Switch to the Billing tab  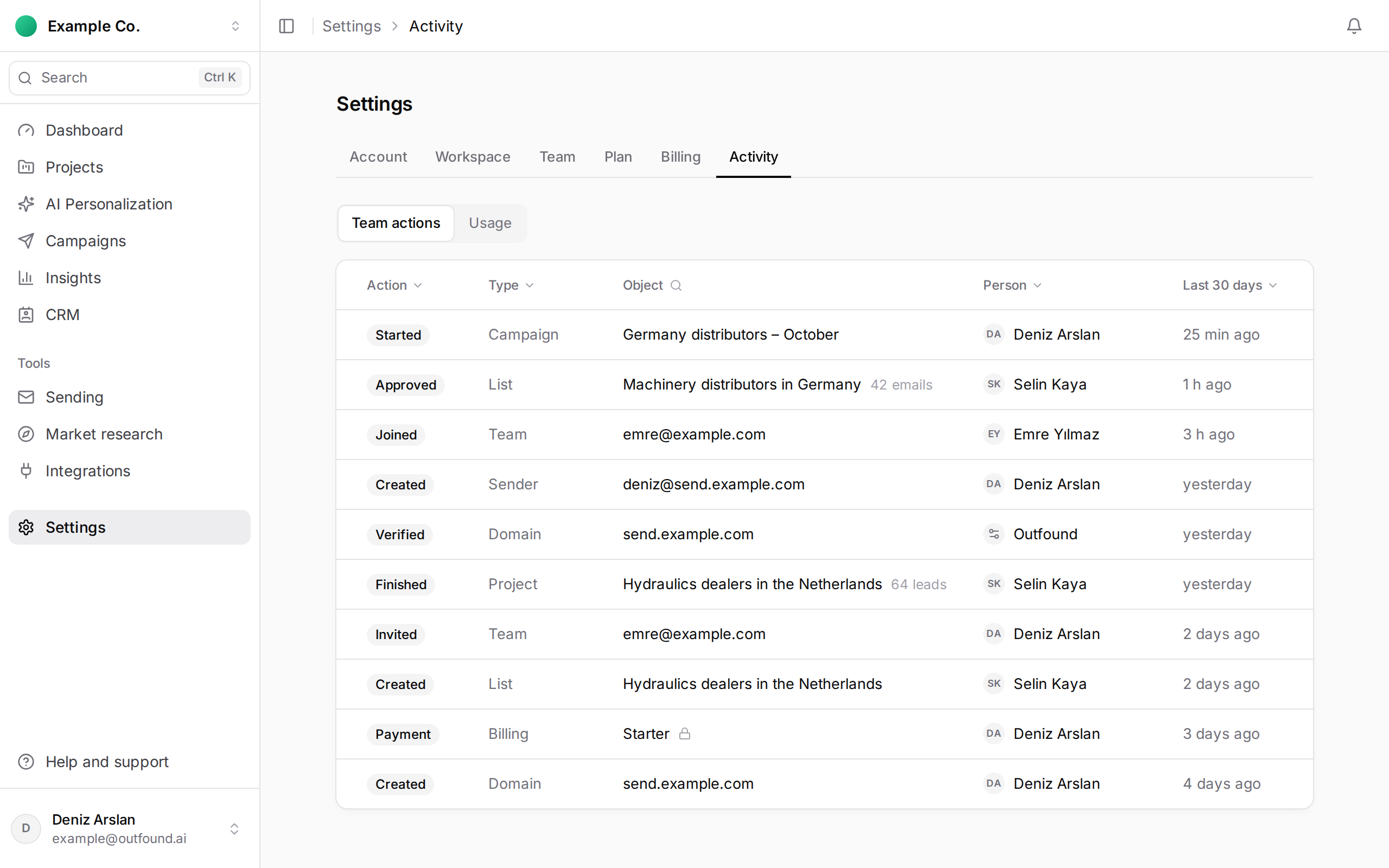coord(680,157)
